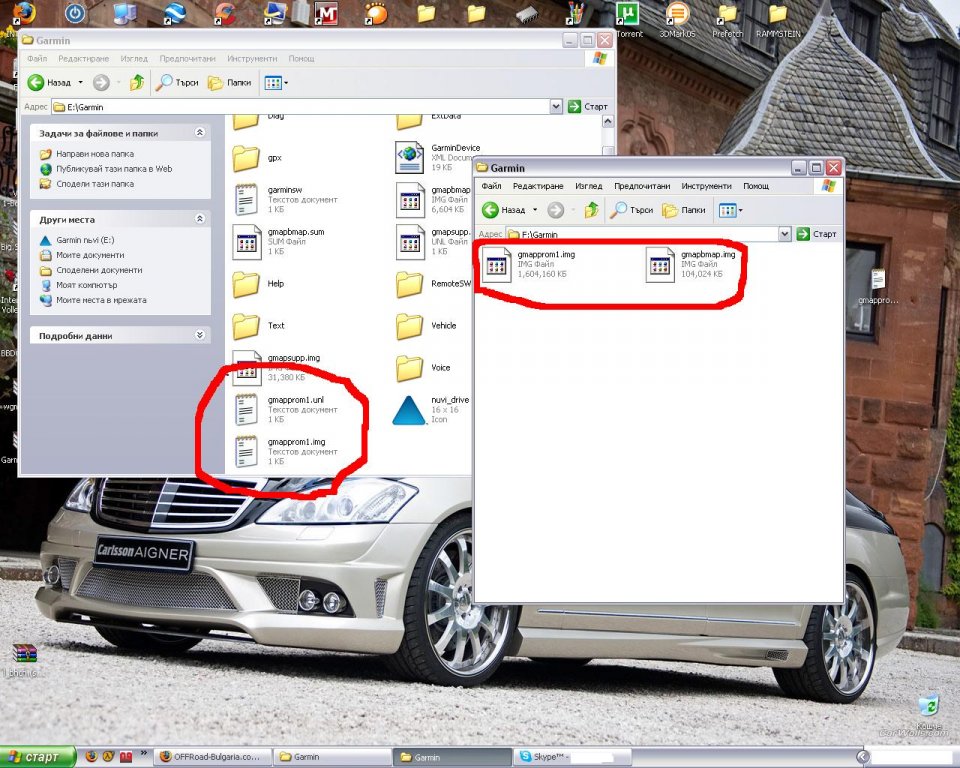Expand the Подробни данни panel
Viewport: 960px width, 768px height.
coord(200,336)
